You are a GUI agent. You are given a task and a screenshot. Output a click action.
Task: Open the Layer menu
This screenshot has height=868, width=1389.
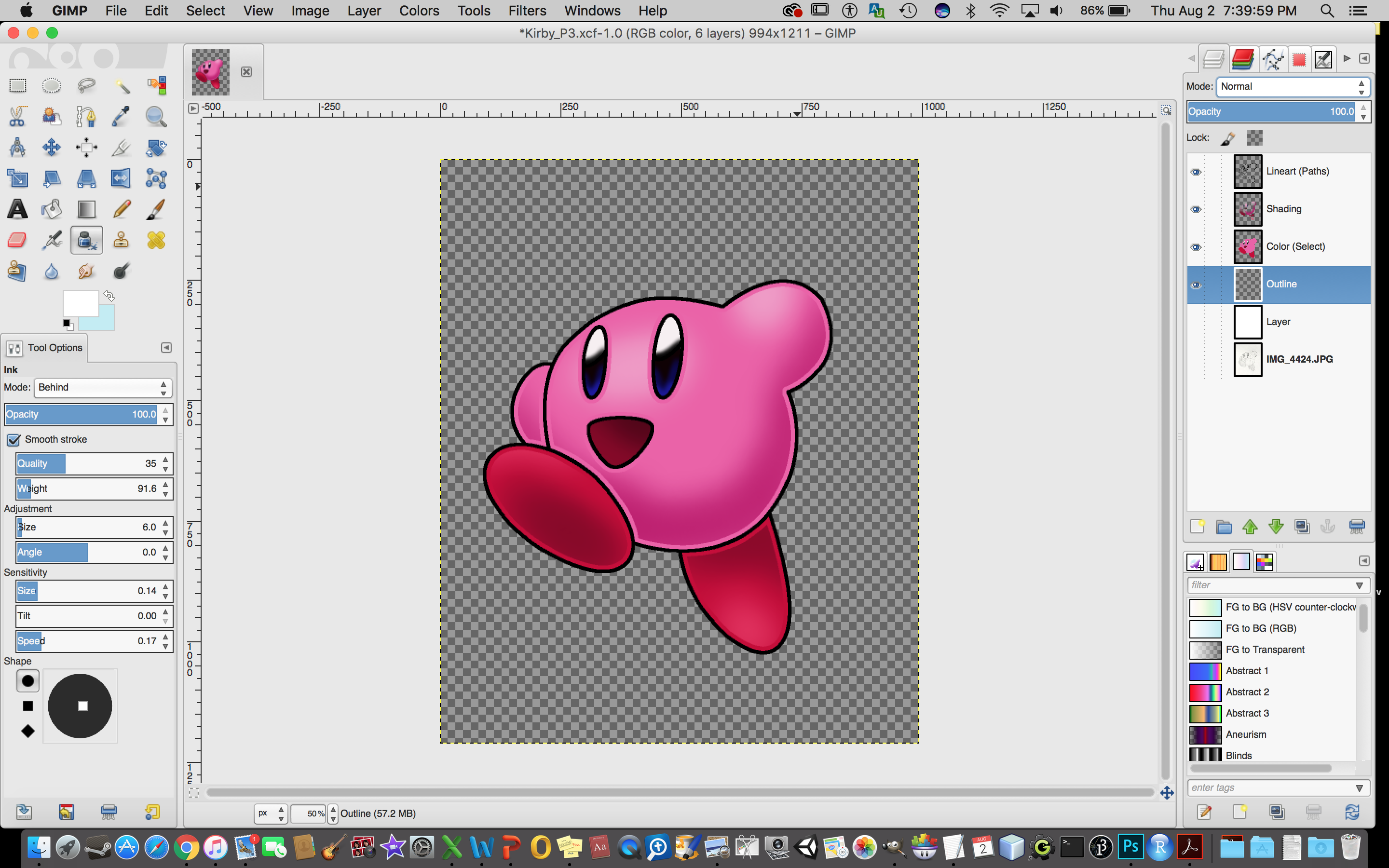364,11
